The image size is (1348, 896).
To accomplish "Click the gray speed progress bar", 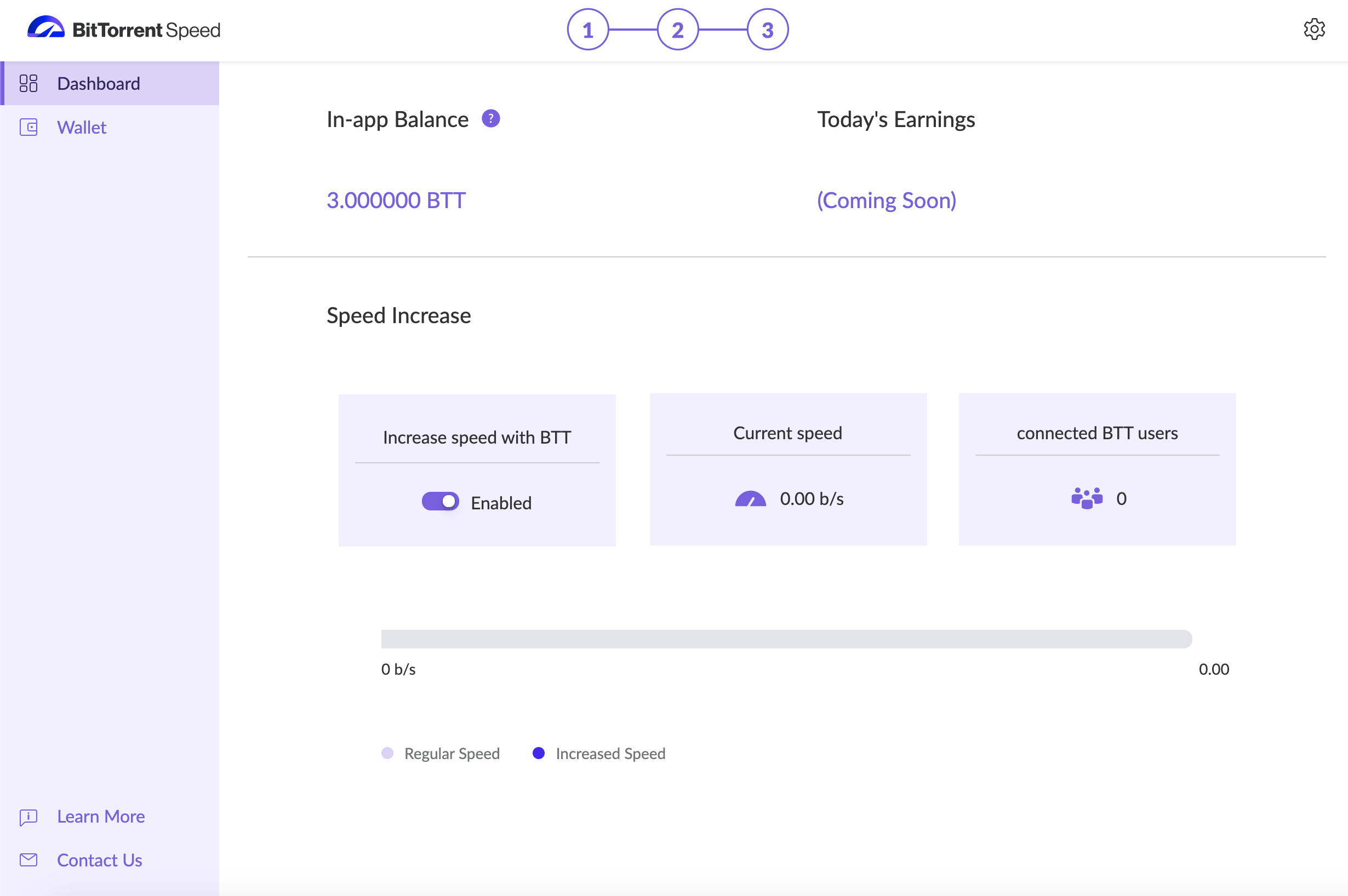I will point(786,639).
